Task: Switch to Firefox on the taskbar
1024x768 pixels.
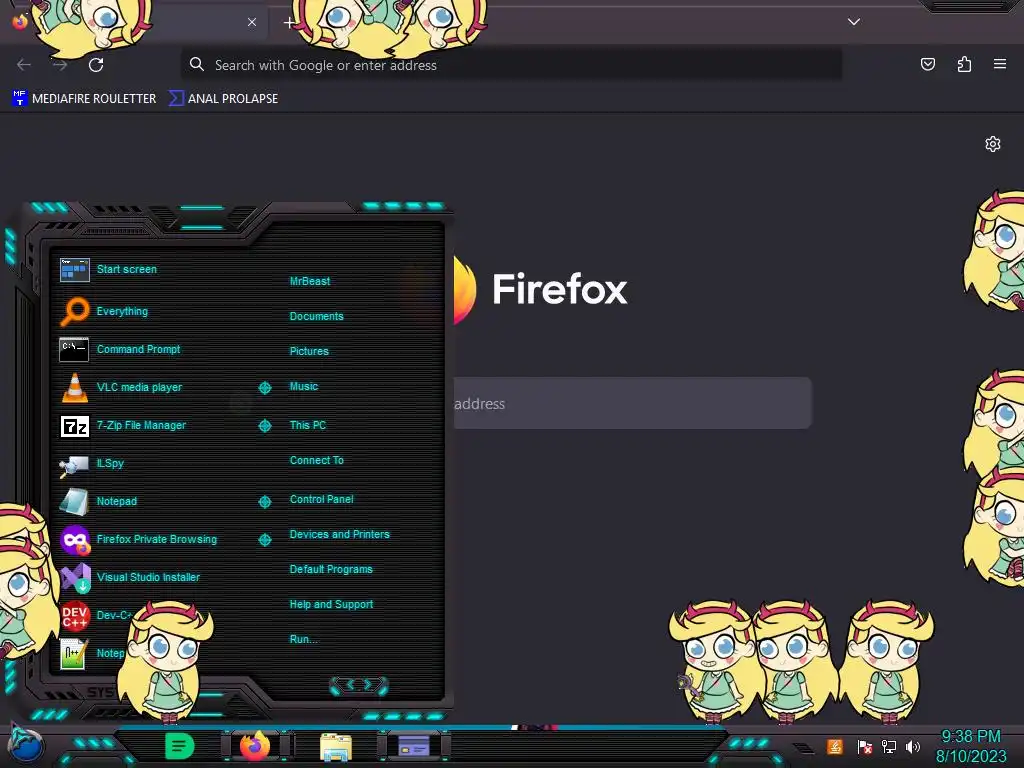Action: pyautogui.click(x=255, y=746)
